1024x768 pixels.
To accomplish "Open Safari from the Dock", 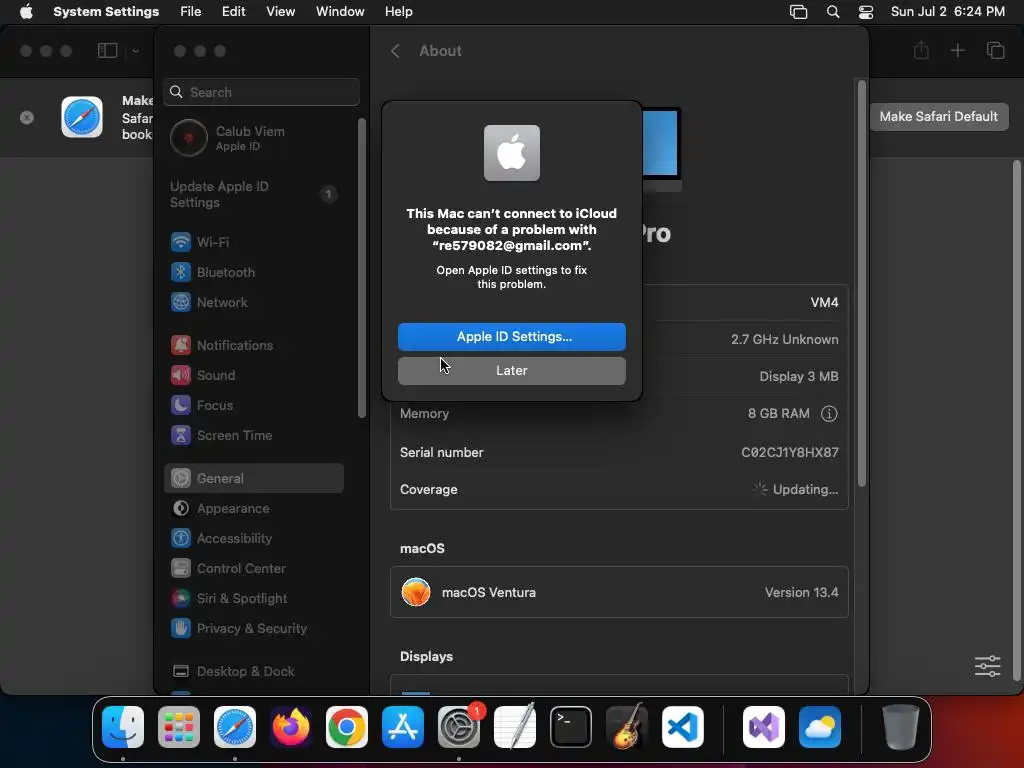I will (x=235, y=727).
